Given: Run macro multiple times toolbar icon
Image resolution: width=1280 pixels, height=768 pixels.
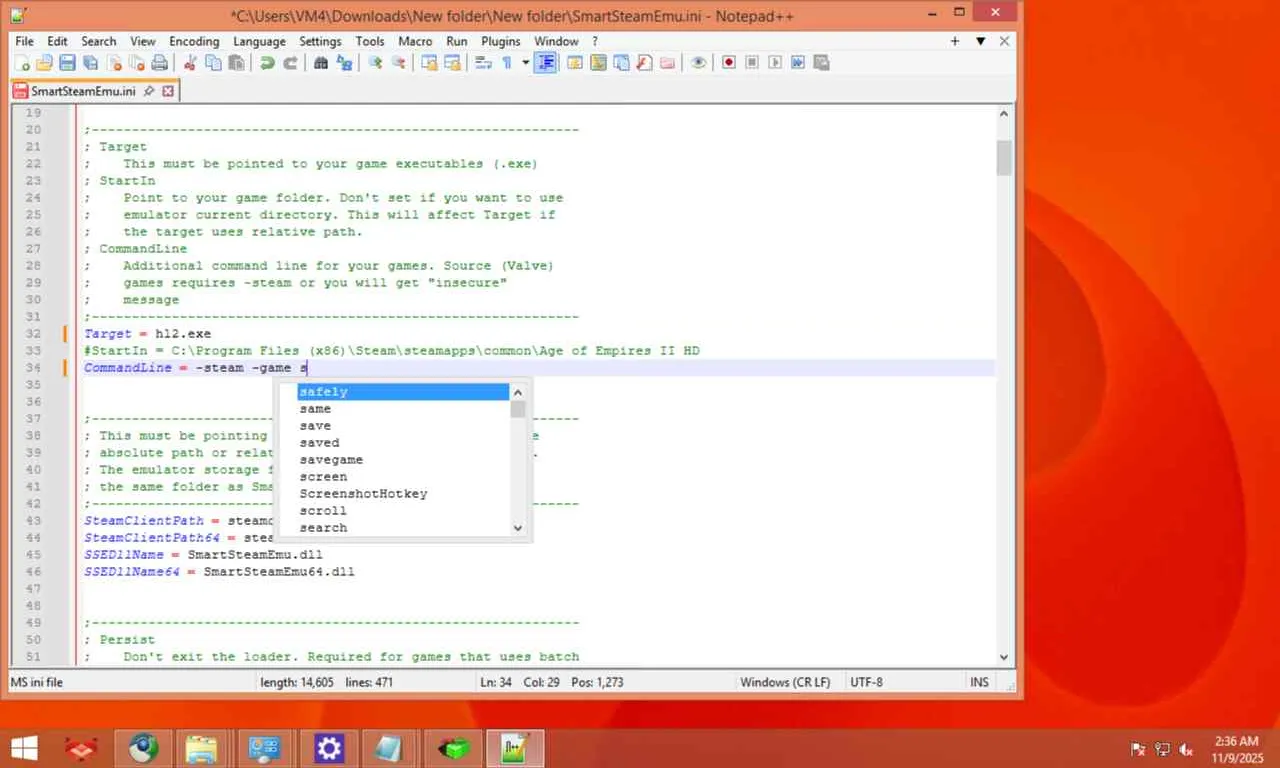Looking at the screenshot, I should 798,62.
